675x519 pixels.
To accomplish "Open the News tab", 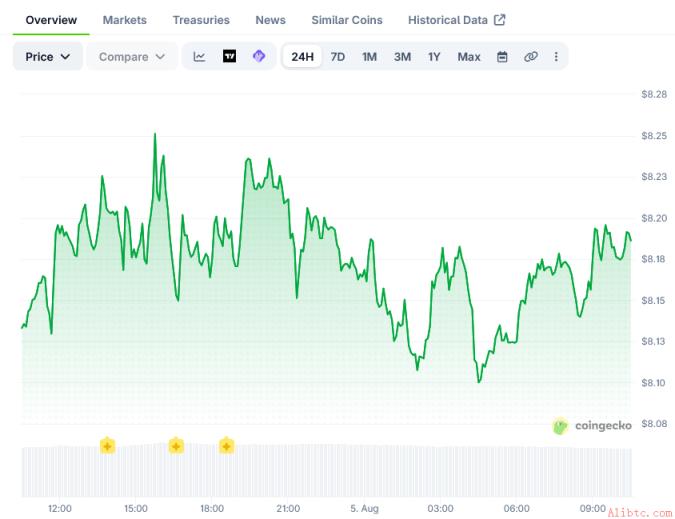I will click(270, 20).
